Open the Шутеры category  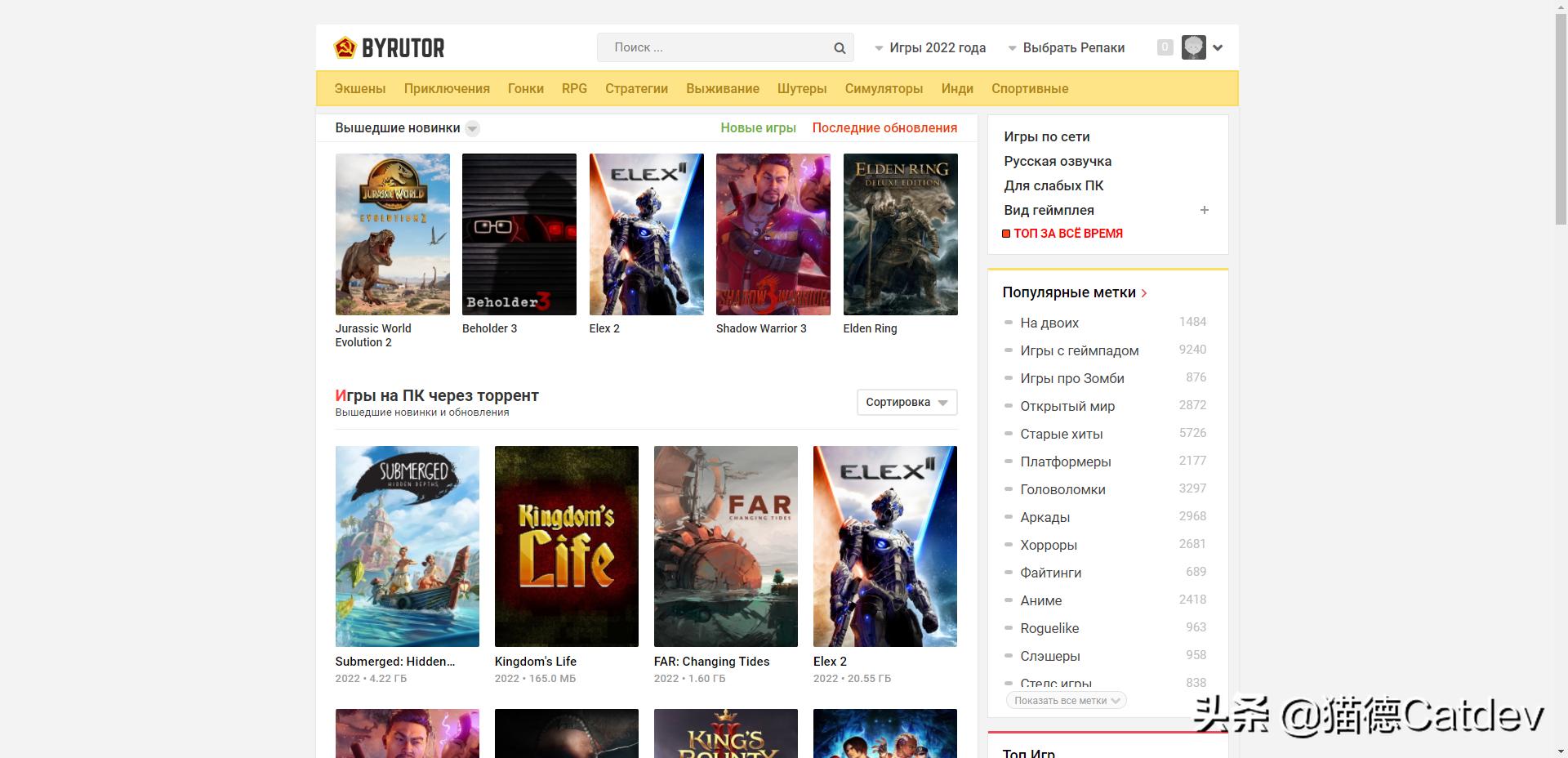(x=802, y=88)
